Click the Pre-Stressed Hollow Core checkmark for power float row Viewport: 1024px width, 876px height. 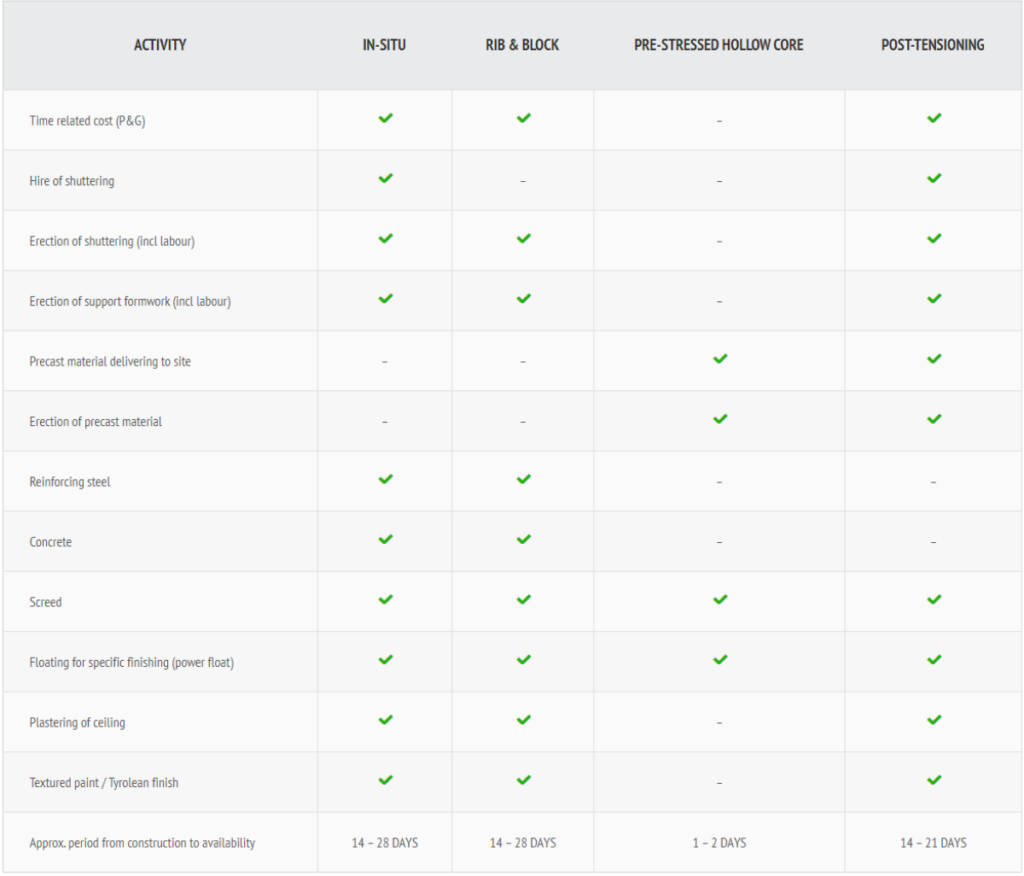[x=719, y=660]
